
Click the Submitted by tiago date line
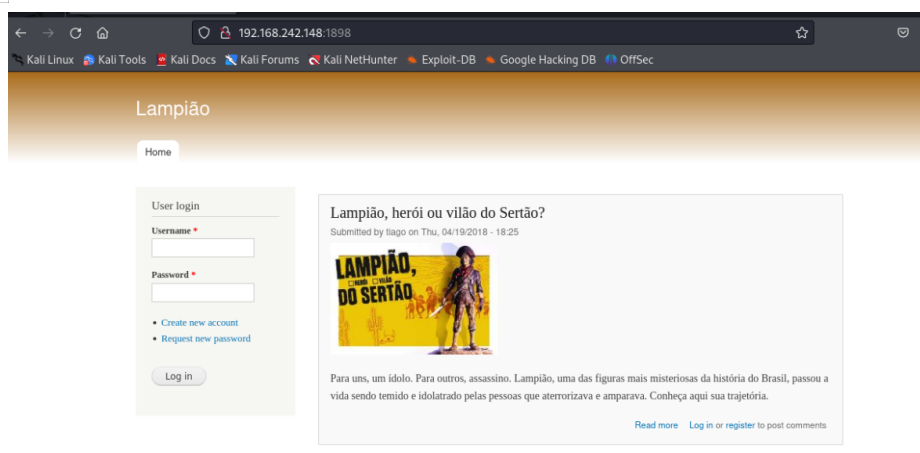424,232
